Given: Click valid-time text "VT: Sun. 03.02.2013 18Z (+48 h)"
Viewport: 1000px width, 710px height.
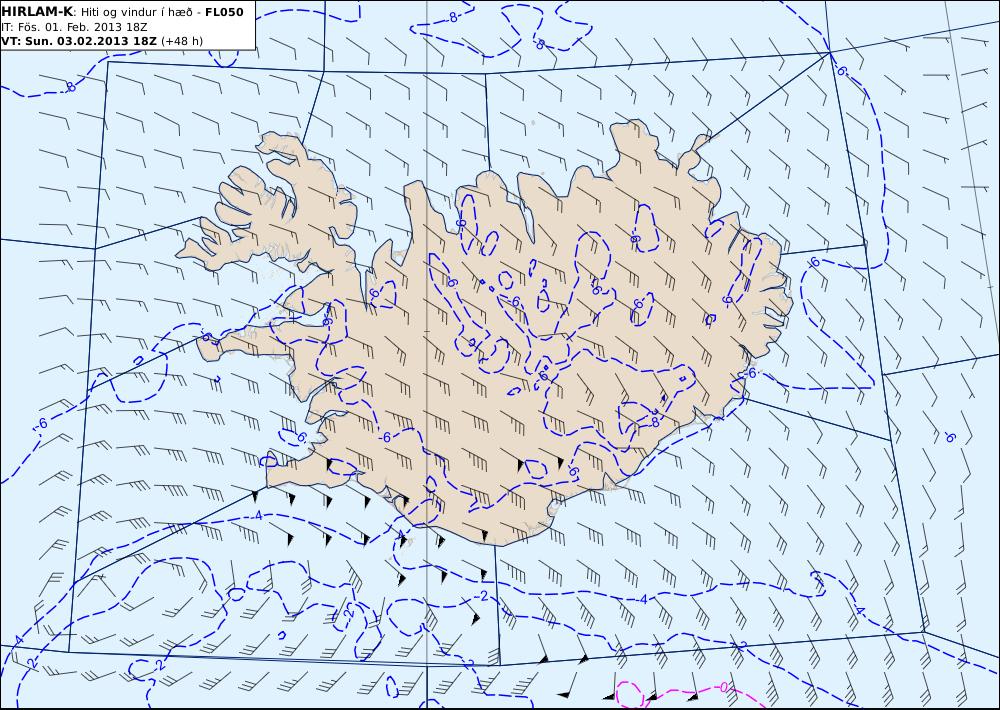Looking at the screenshot, I should tap(102, 41).
